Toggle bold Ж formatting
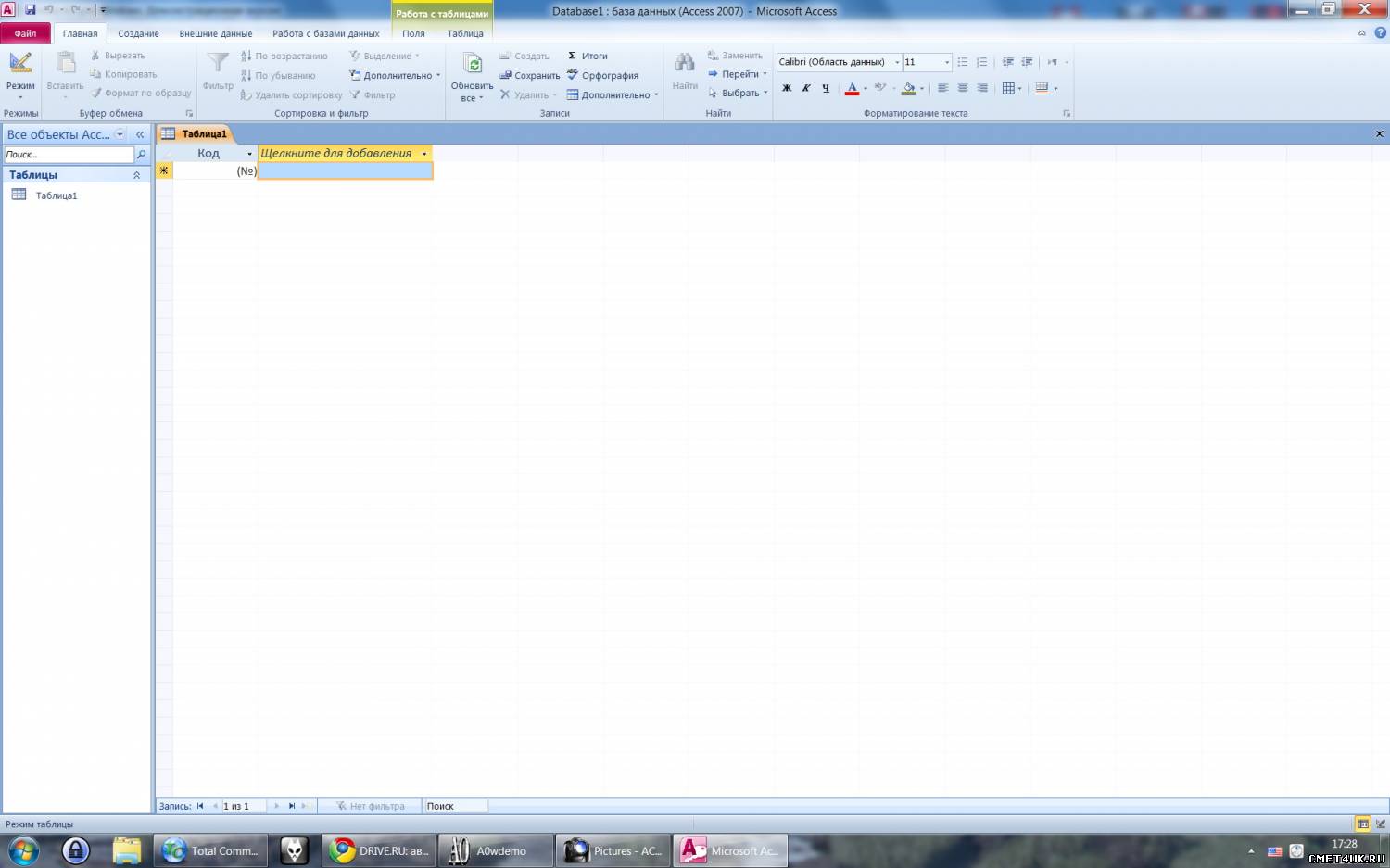The height and width of the screenshot is (868, 1390). tap(787, 88)
